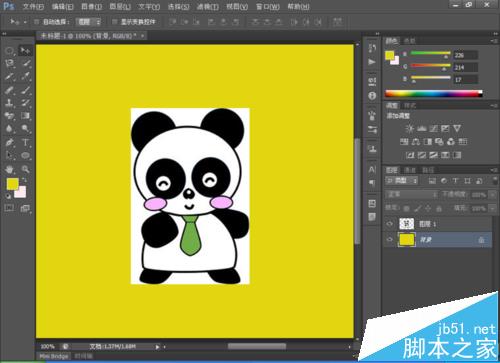Hide the 图层 1 layer via eye icon
500x363 pixels.
389,224
